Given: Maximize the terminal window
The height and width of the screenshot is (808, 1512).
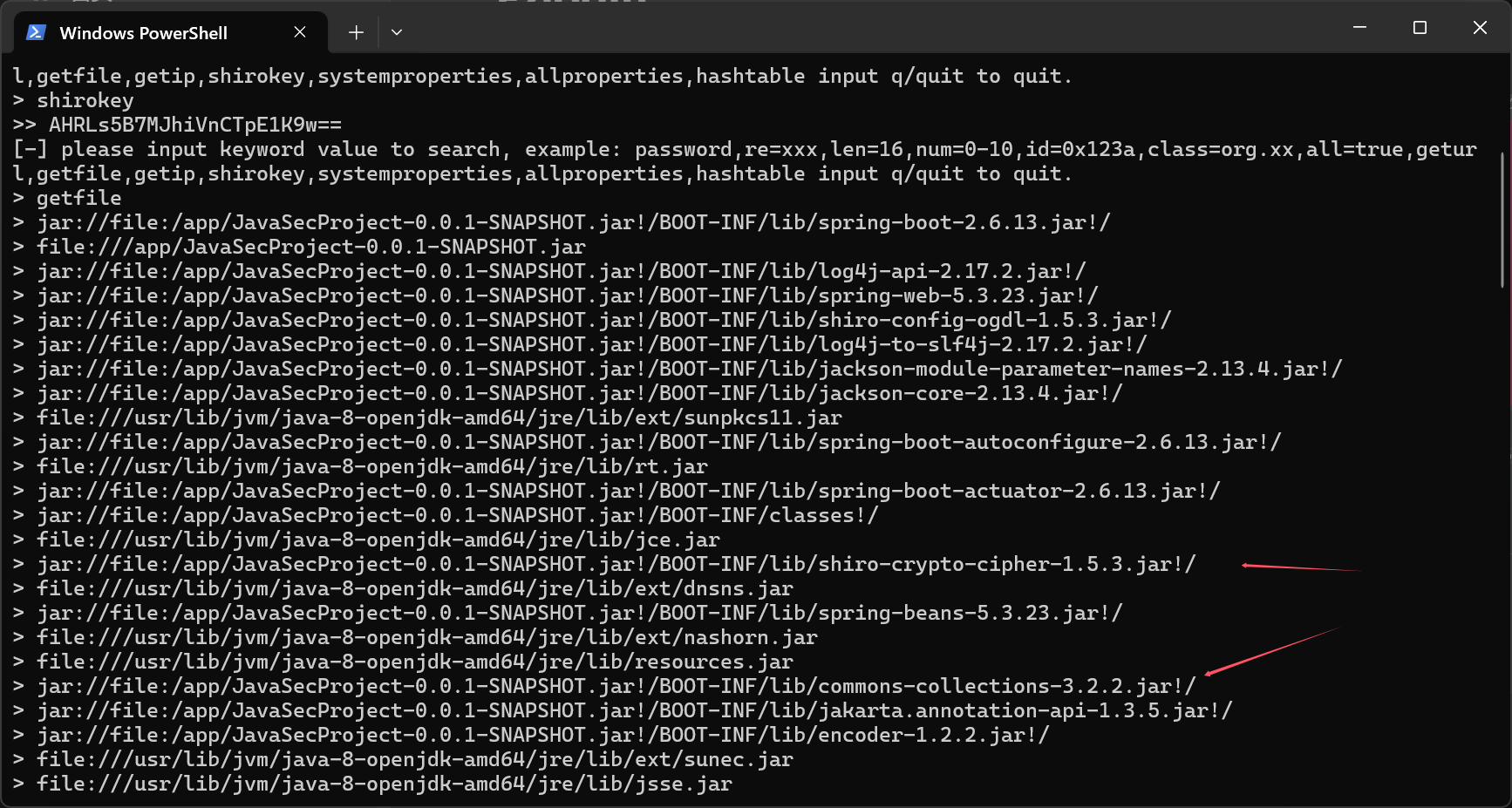Looking at the screenshot, I should tap(1420, 28).
